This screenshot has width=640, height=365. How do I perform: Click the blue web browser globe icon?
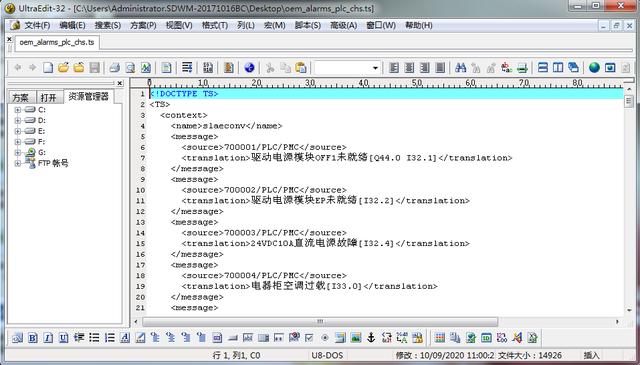(249, 67)
